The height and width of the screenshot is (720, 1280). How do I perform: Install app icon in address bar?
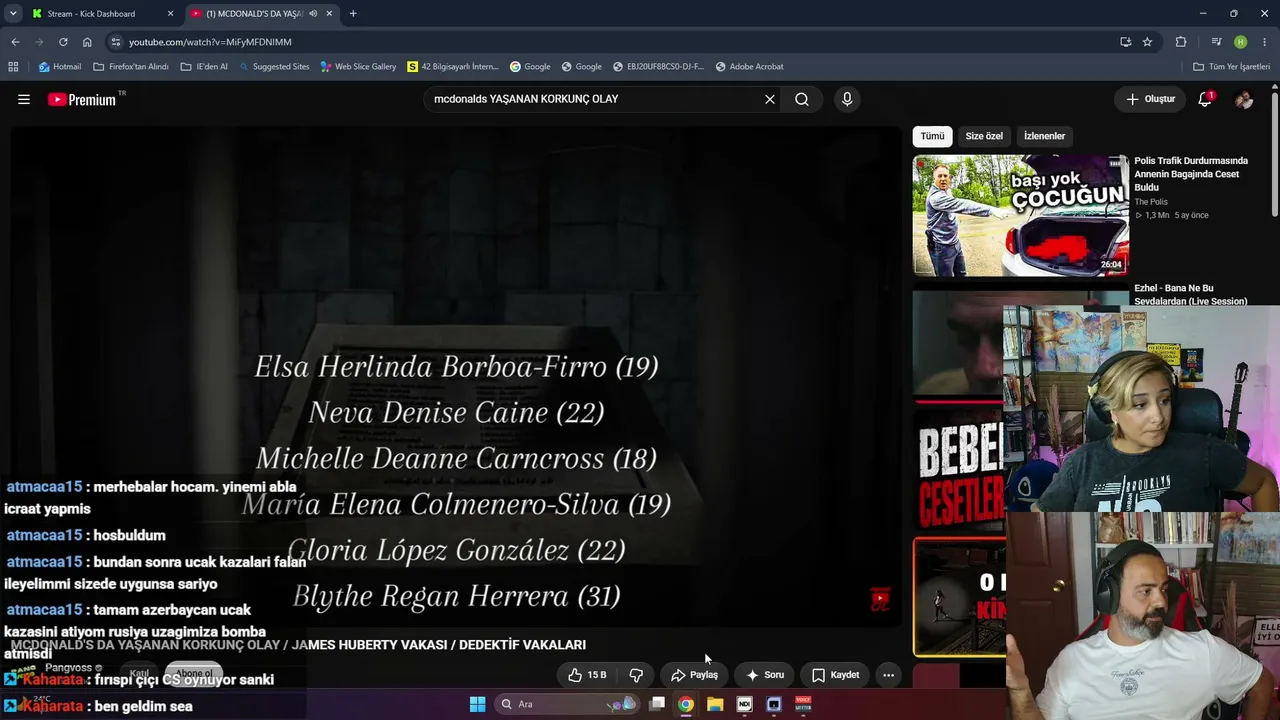coord(1126,42)
